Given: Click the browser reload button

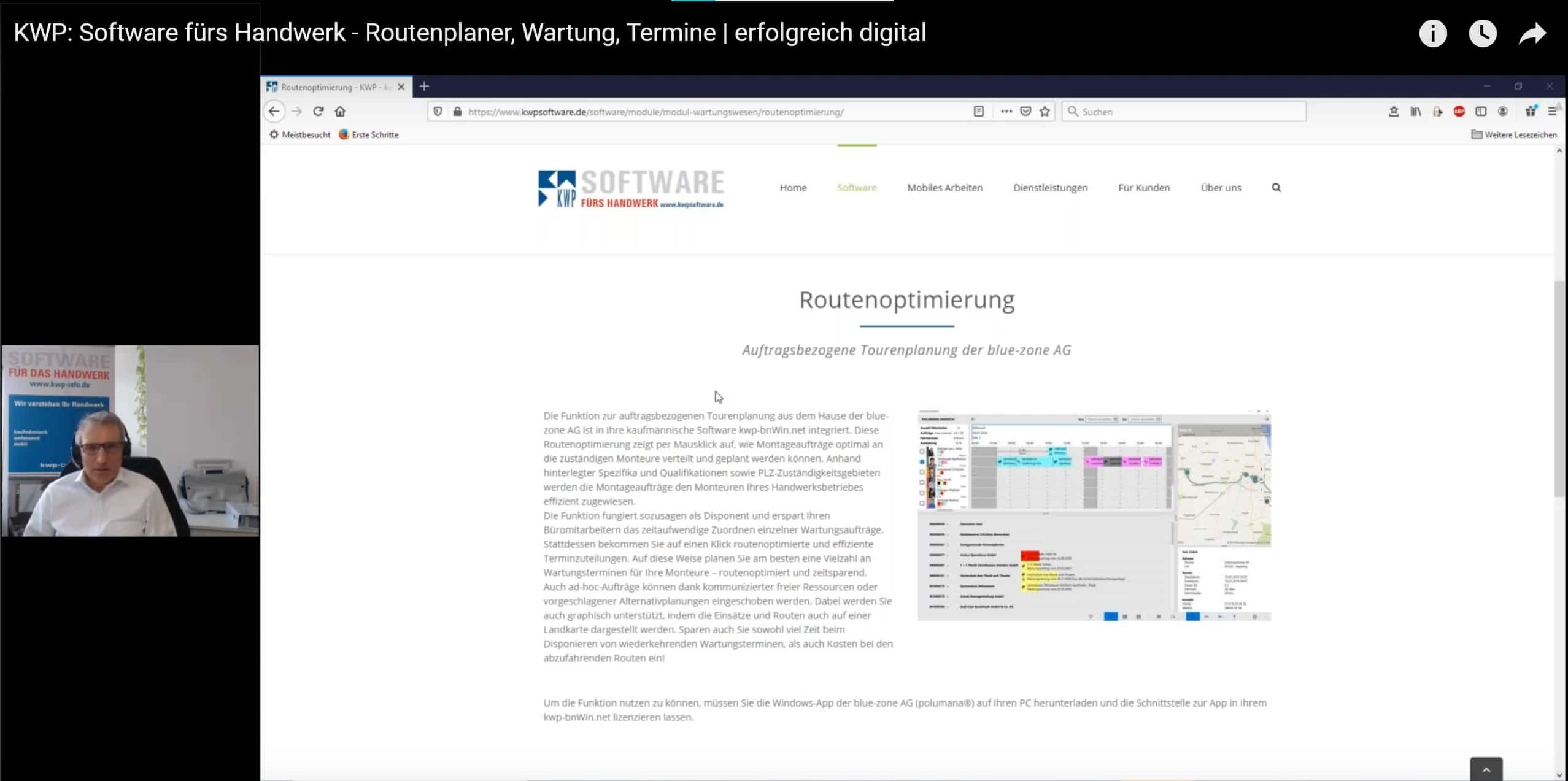Looking at the screenshot, I should [318, 111].
